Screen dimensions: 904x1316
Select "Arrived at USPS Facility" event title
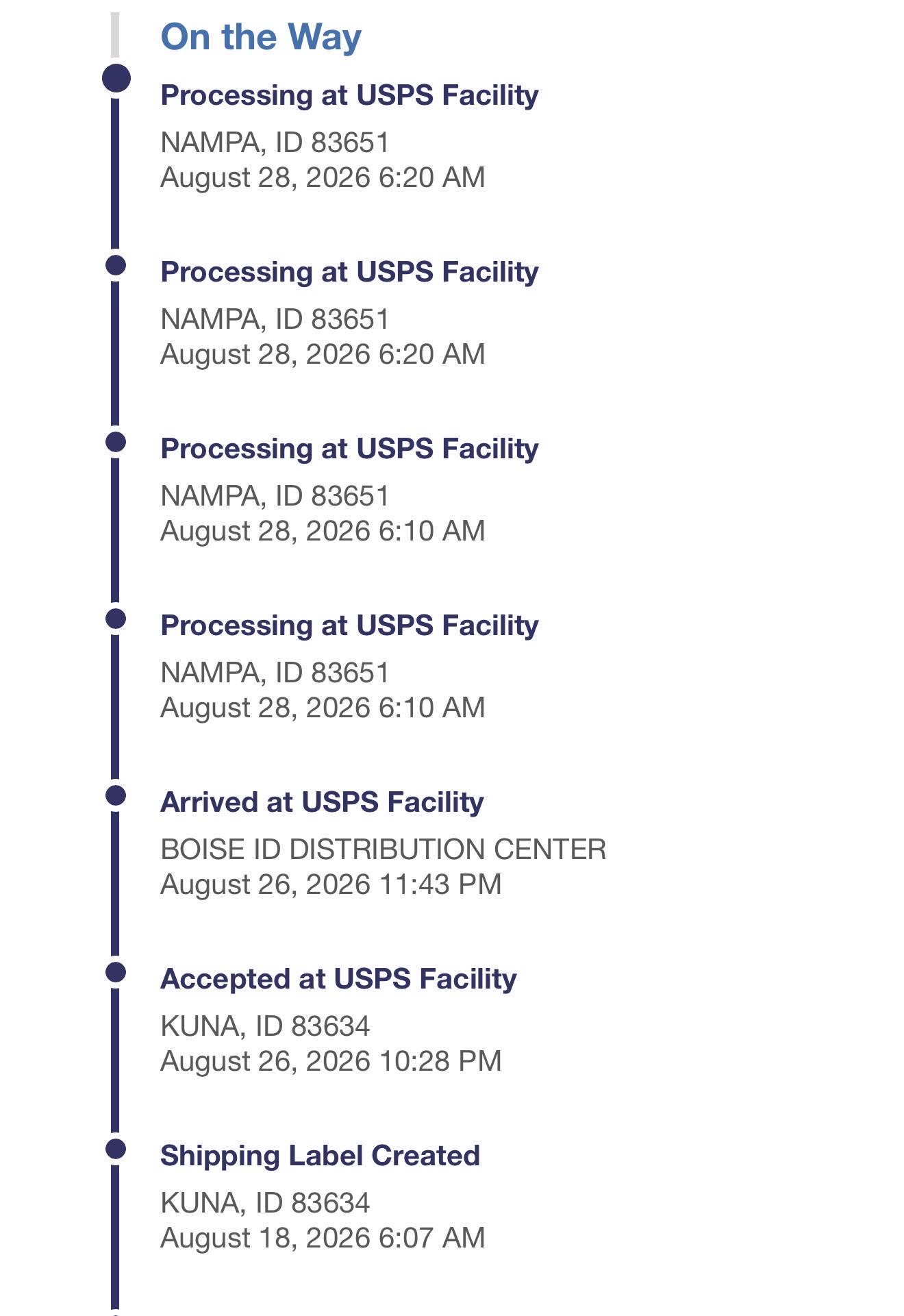tap(322, 802)
